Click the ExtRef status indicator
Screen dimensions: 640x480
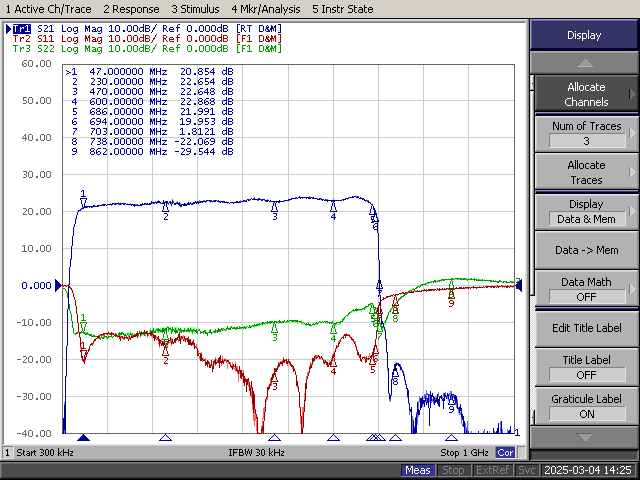pos(492,470)
